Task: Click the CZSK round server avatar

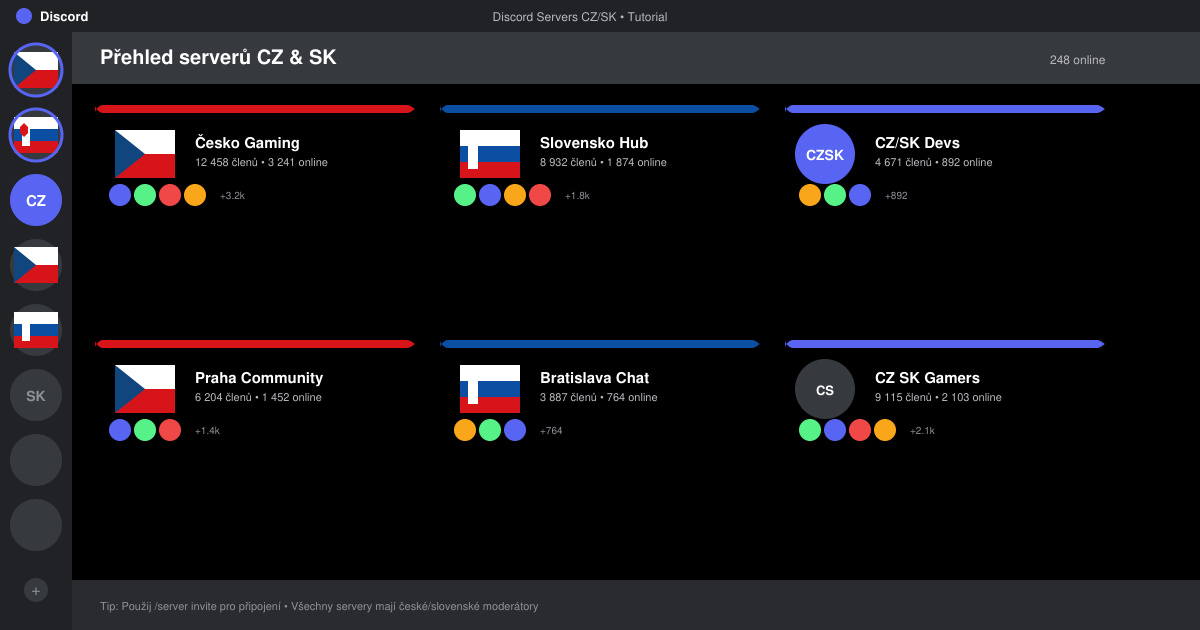Action: click(825, 154)
